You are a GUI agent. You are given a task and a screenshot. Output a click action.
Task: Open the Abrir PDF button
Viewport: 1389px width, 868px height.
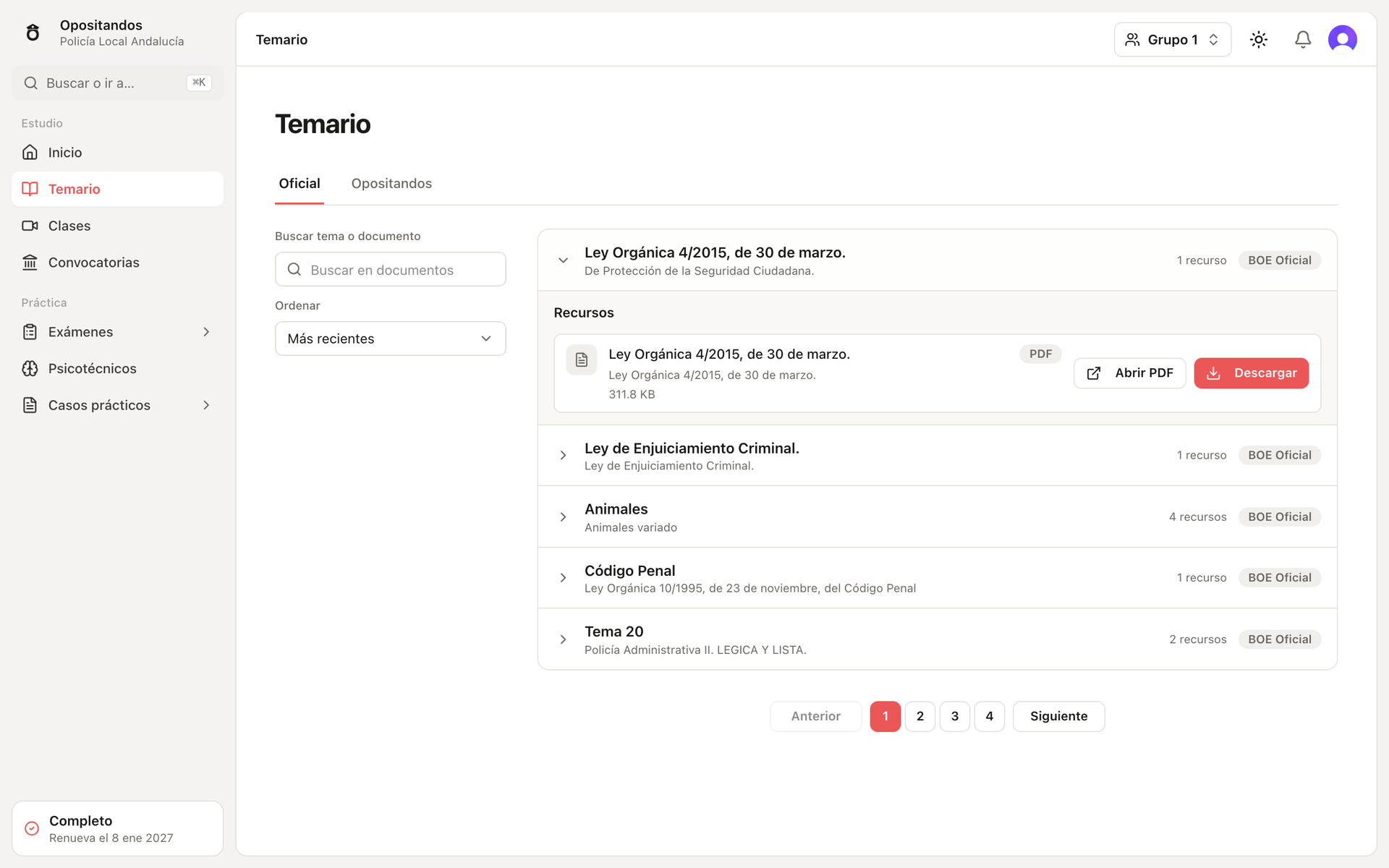click(x=1130, y=373)
